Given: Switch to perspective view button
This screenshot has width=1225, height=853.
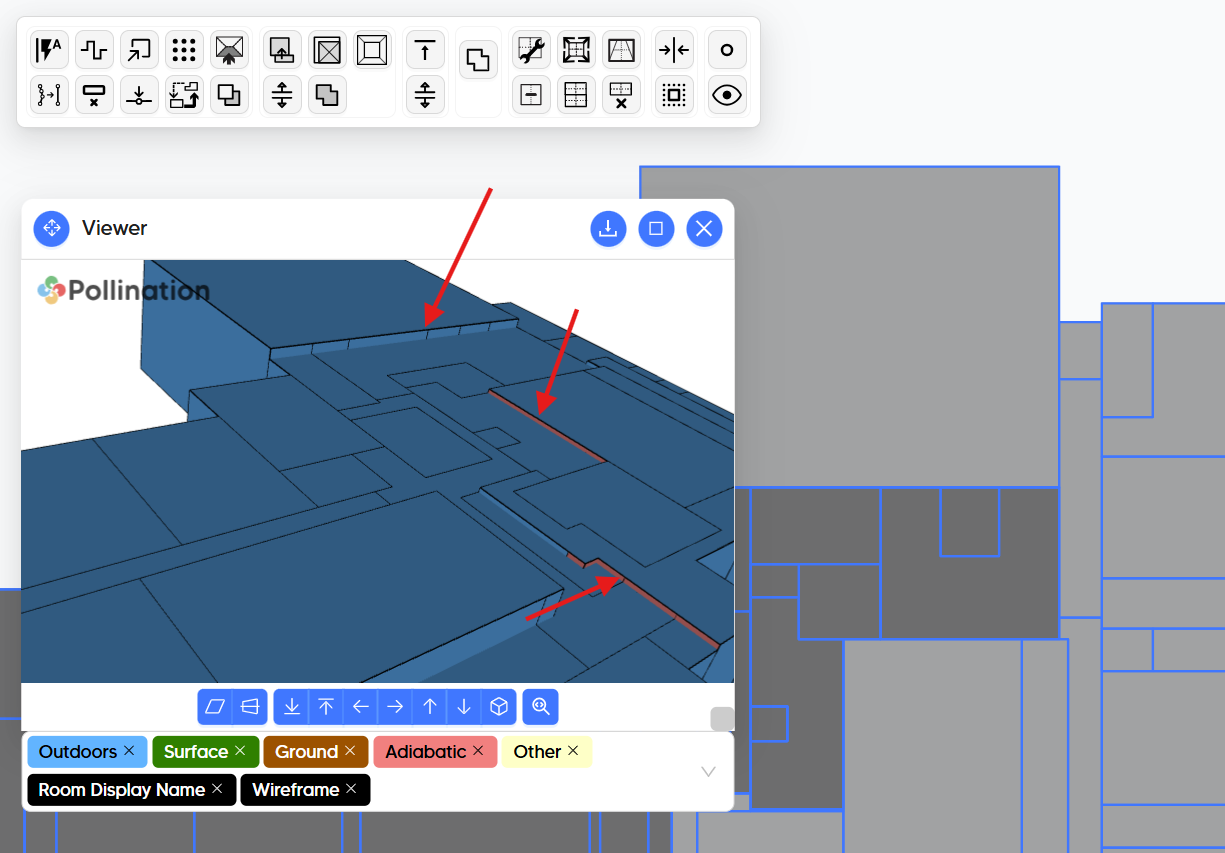Looking at the screenshot, I should (x=250, y=707).
